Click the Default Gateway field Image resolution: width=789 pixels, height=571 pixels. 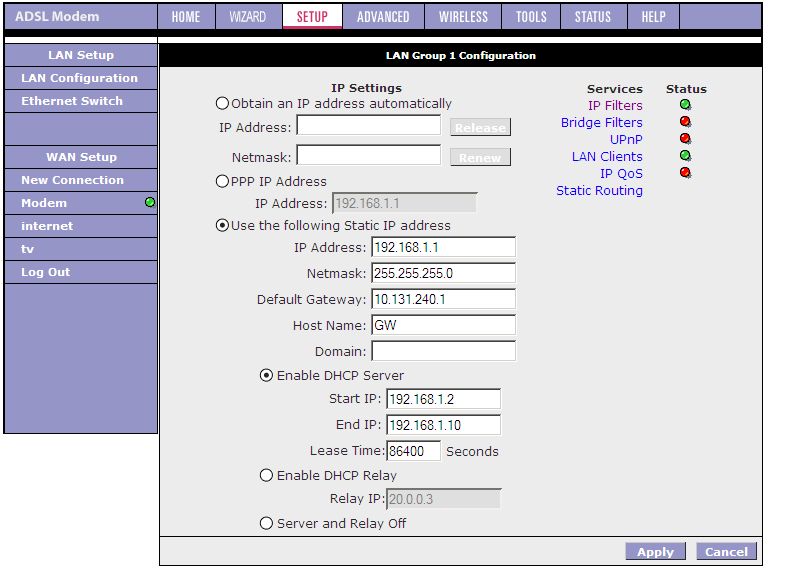[443, 299]
